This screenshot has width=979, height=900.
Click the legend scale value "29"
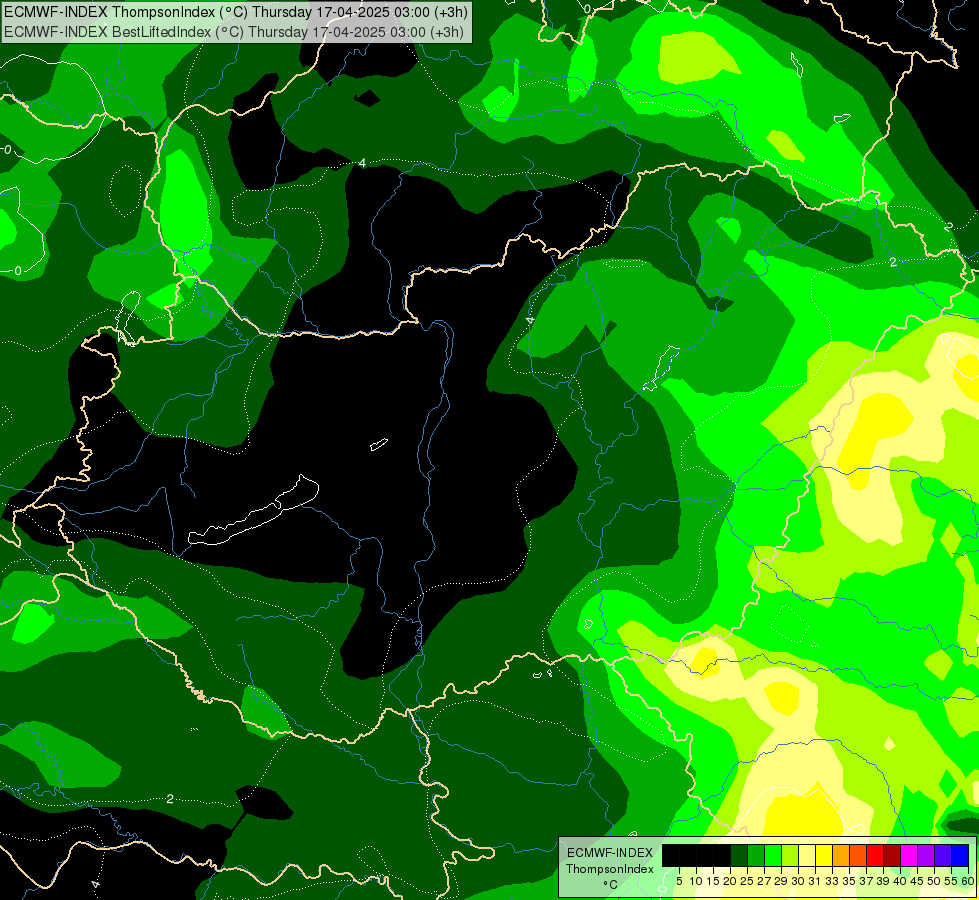pos(781,881)
